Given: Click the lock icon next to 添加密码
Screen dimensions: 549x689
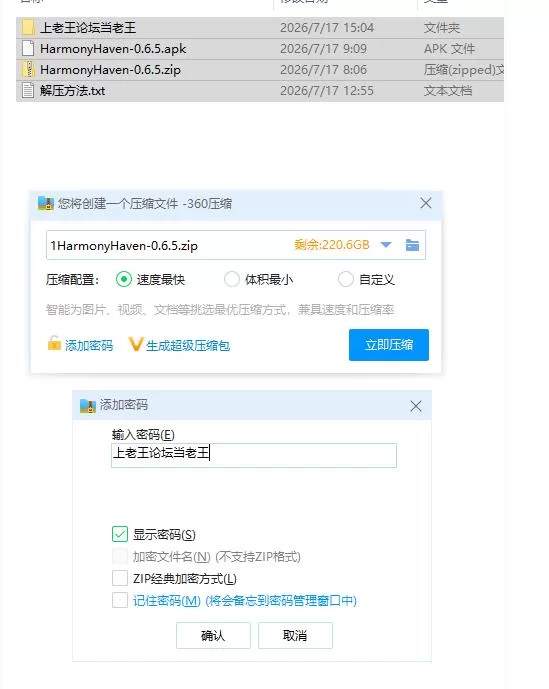Looking at the screenshot, I should point(55,343).
